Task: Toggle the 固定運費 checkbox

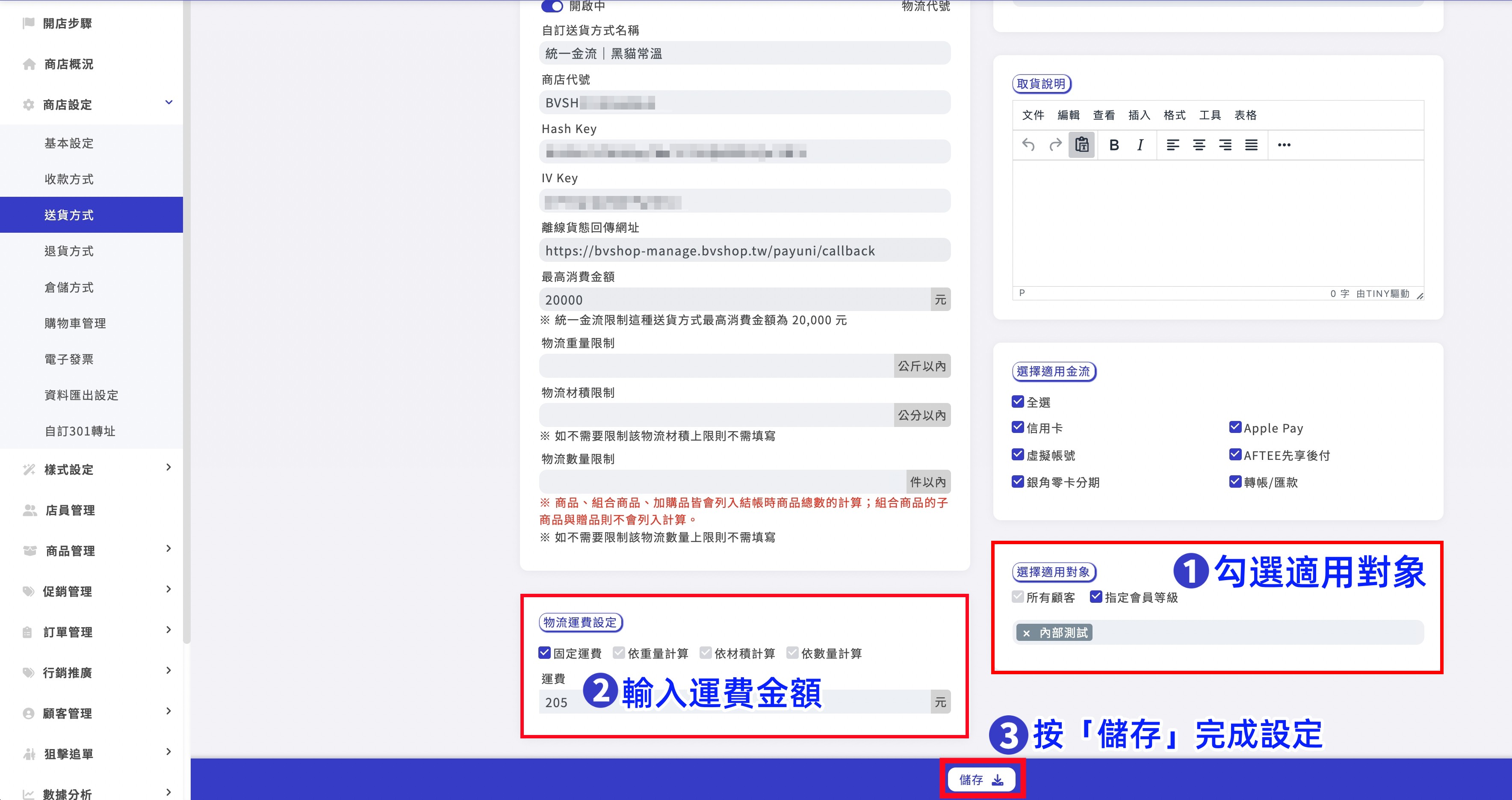Action: tap(544, 652)
